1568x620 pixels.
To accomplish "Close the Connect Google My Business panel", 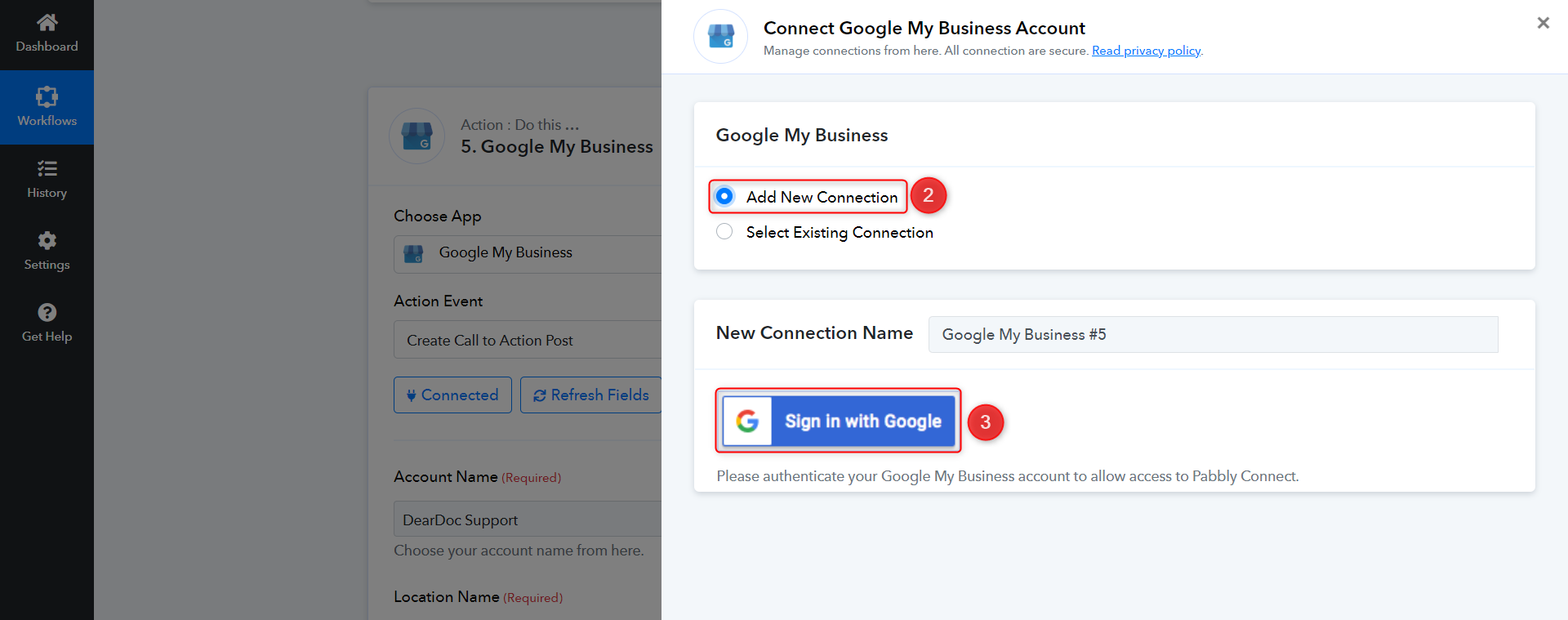I will point(1543,23).
